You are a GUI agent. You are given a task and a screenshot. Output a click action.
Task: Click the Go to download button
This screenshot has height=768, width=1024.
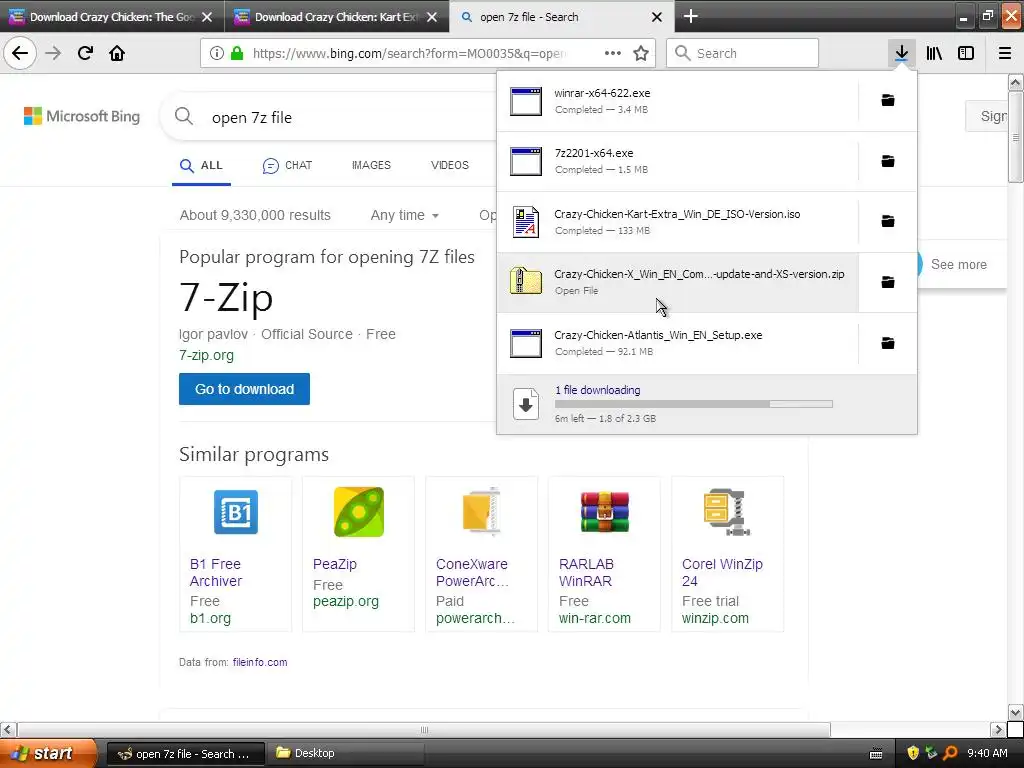[x=244, y=389]
